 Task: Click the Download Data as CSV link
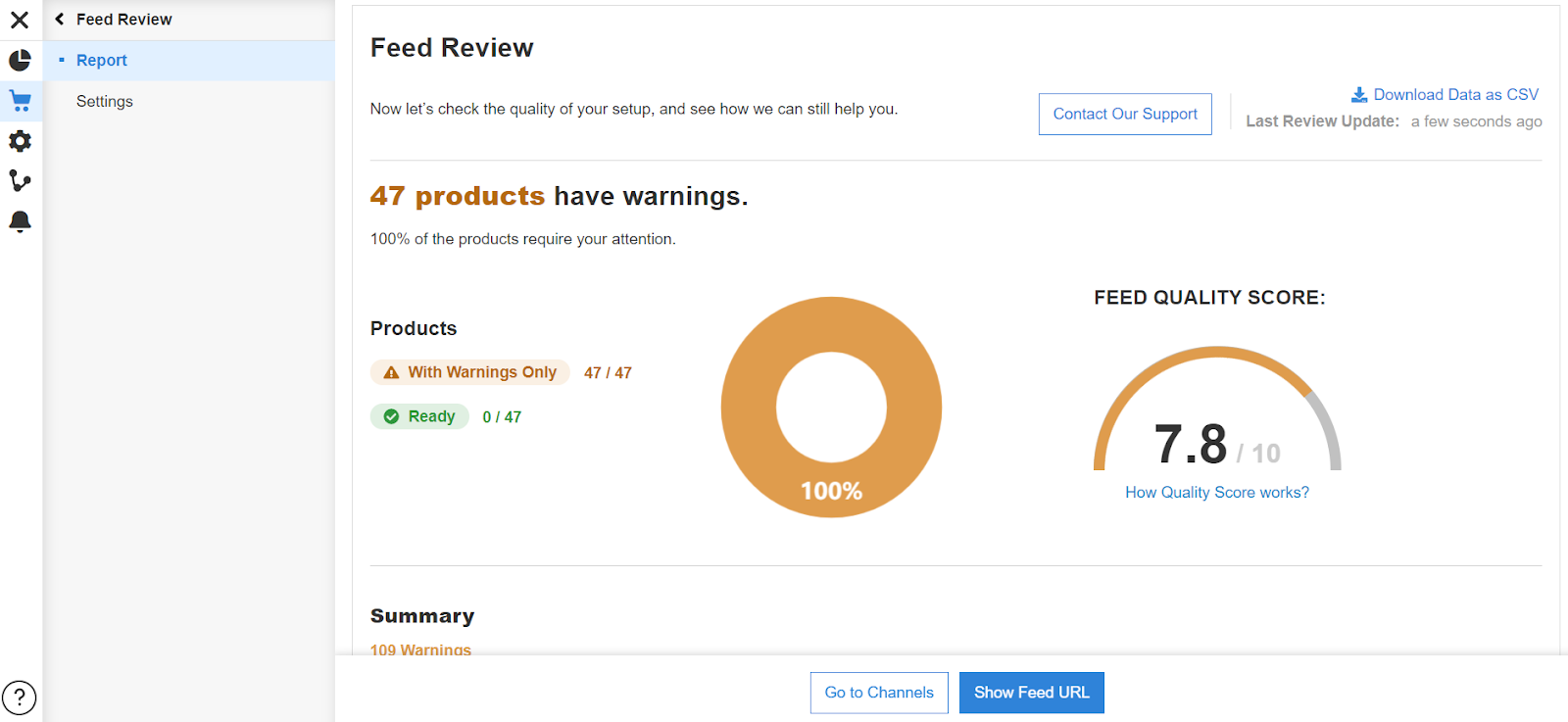pyautogui.click(x=1455, y=95)
